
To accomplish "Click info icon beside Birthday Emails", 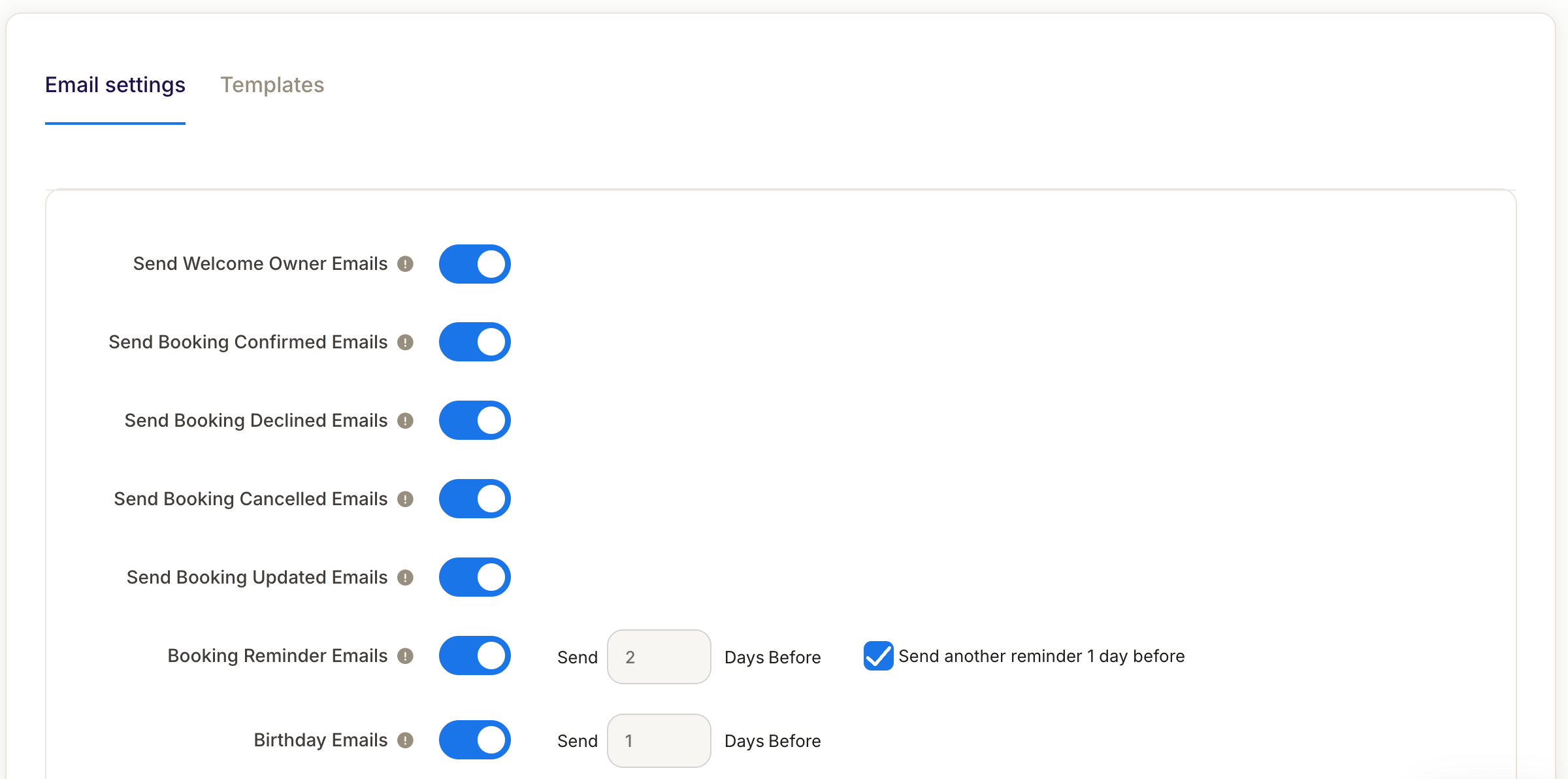I will (405, 740).
